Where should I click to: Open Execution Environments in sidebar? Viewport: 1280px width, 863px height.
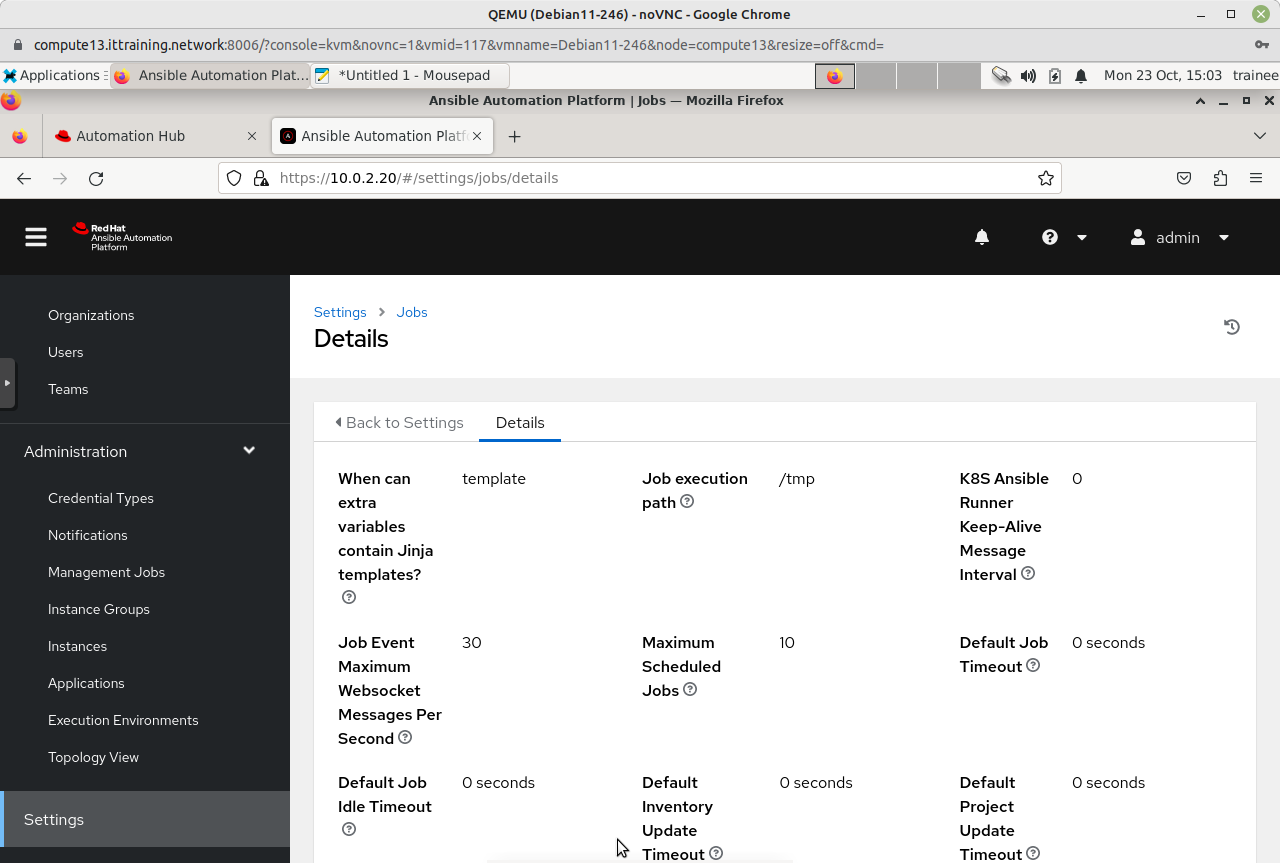(123, 720)
